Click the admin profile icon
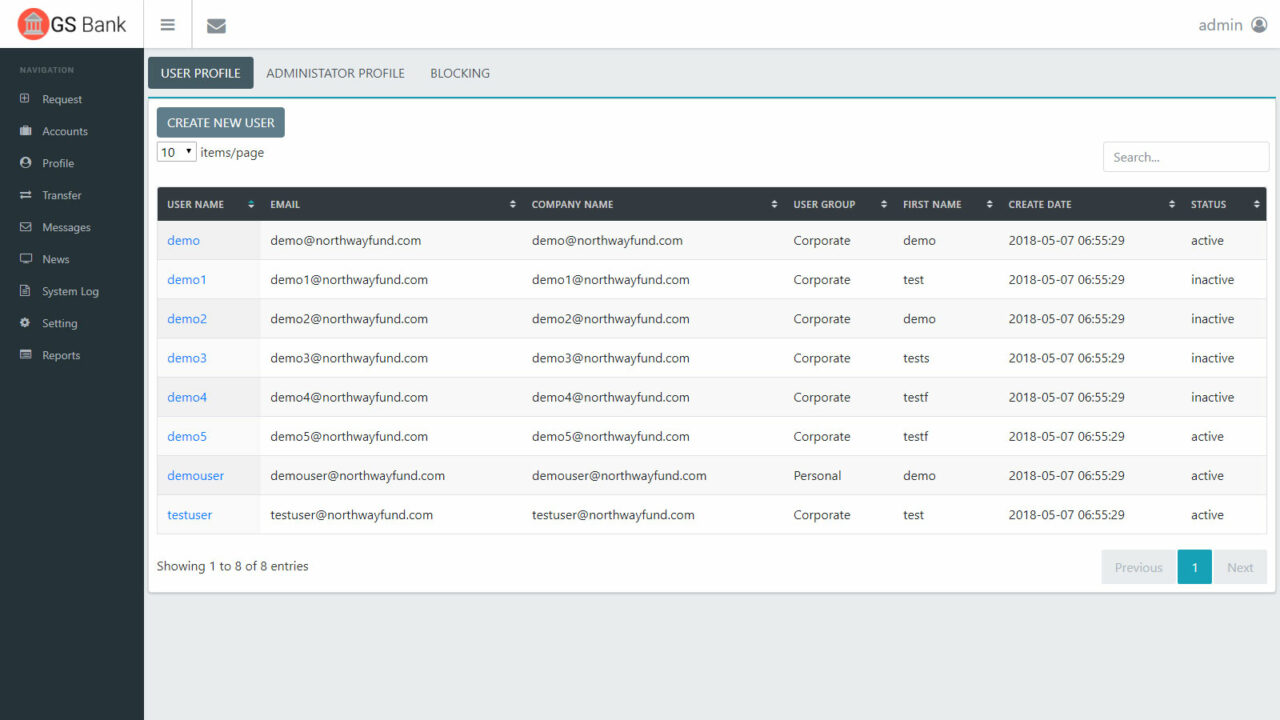This screenshot has width=1280, height=720. pyautogui.click(x=1257, y=24)
